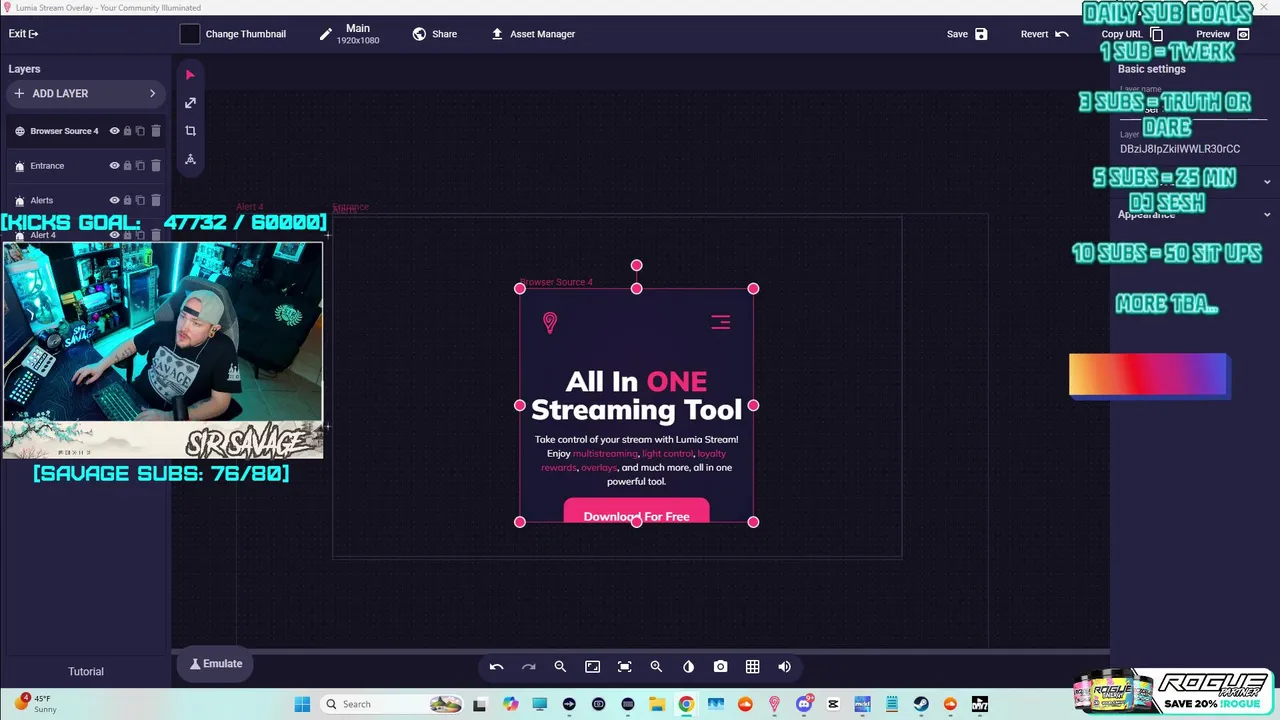Select the pointer selection tool
Image resolution: width=1280 pixels, height=720 pixels.
[x=190, y=75]
